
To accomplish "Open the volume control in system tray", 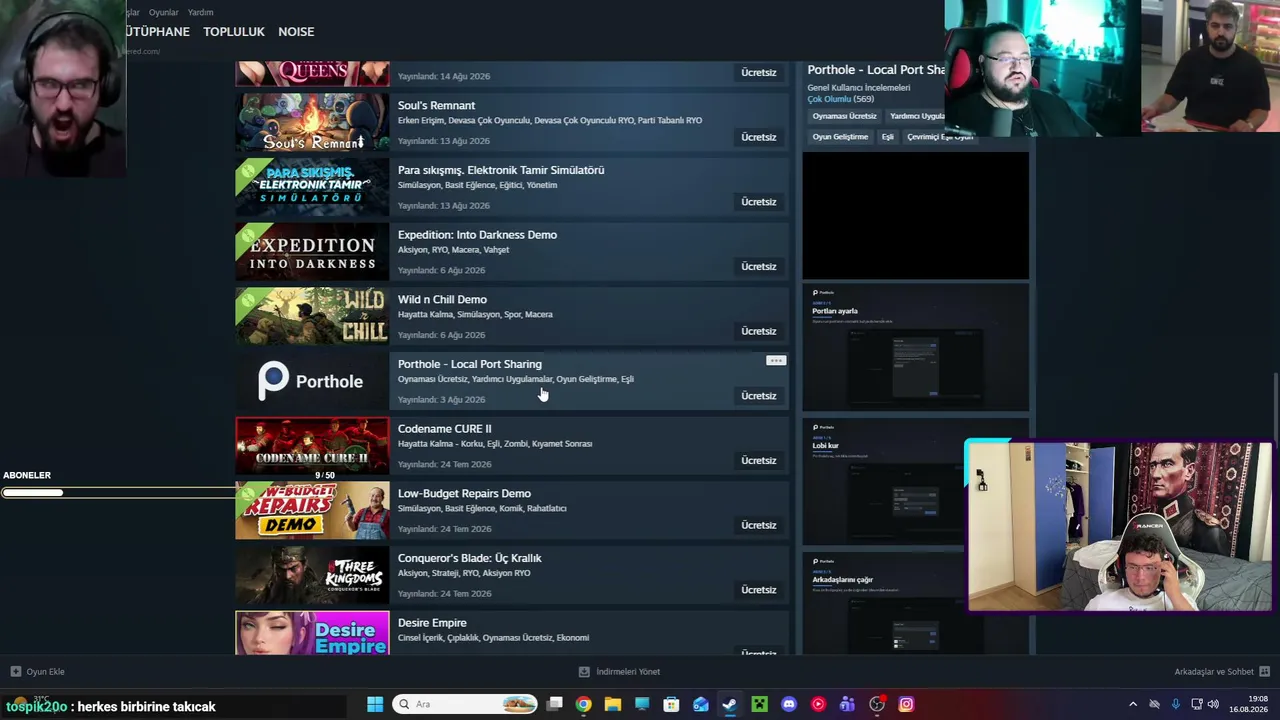I will click(1213, 704).
